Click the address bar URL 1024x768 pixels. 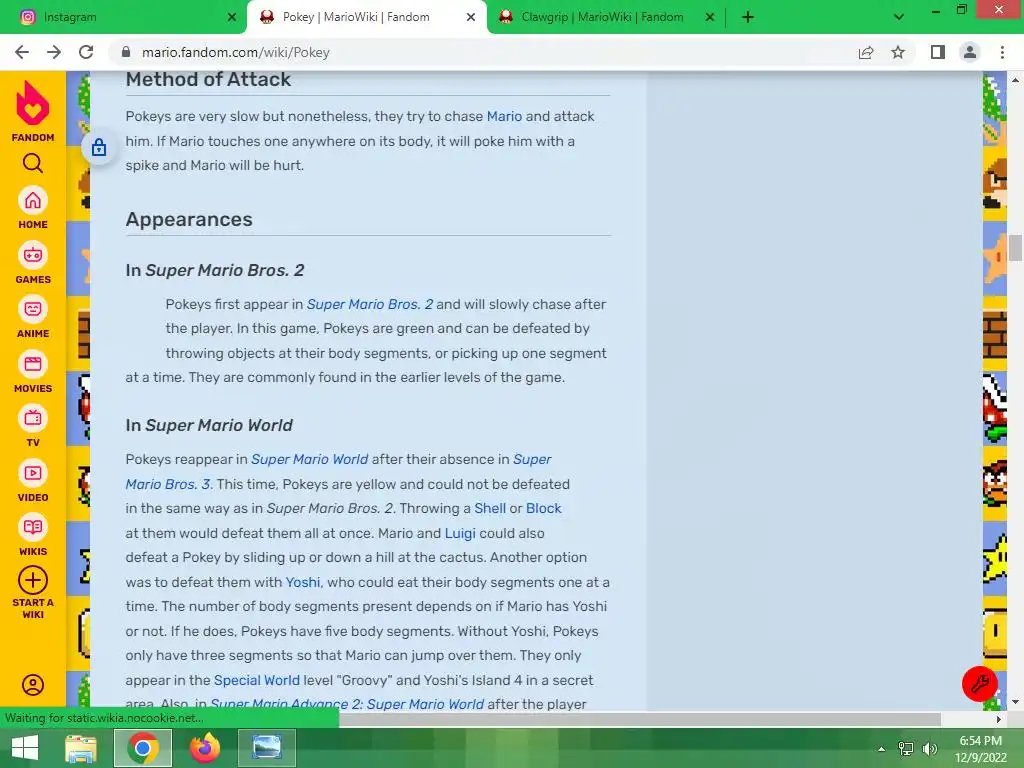pyautogui.click(x=235, y=52)
